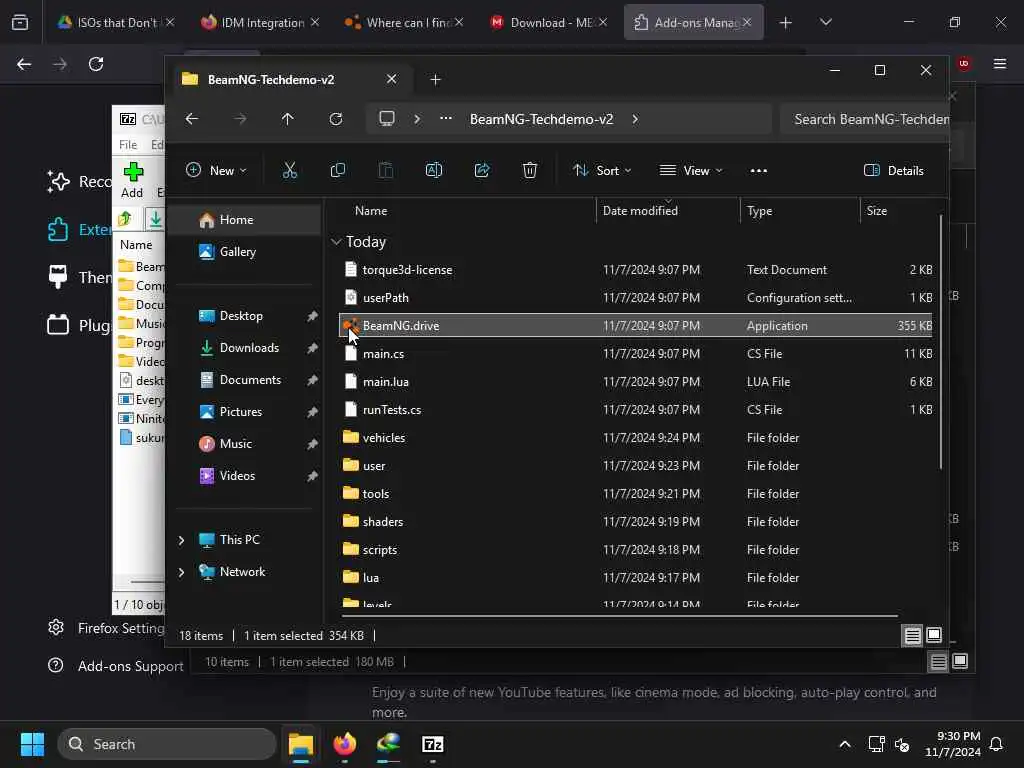The width and height of the screenshot is (1024, 768).
Task: Expand the This PC tree node
Action: click(x=182, y=540)
